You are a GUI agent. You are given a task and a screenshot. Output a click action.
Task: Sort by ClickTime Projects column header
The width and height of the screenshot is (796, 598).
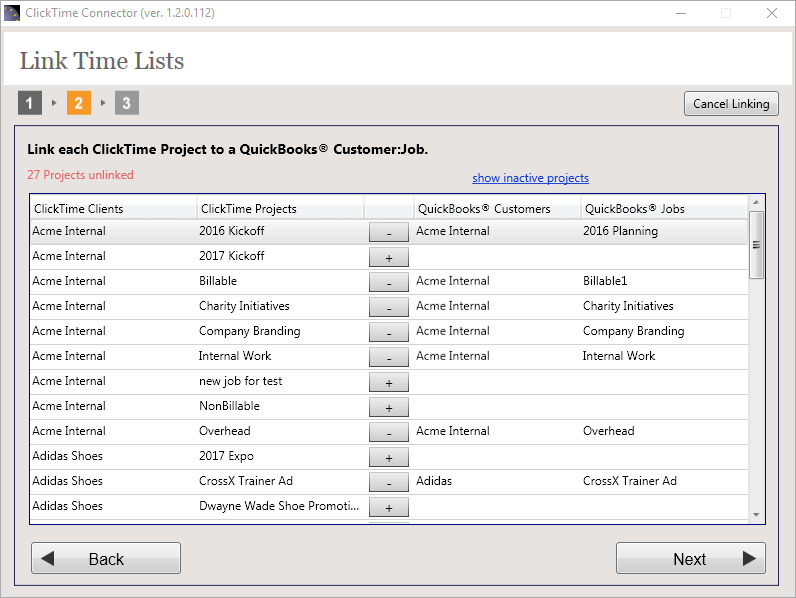coord(280,209)
